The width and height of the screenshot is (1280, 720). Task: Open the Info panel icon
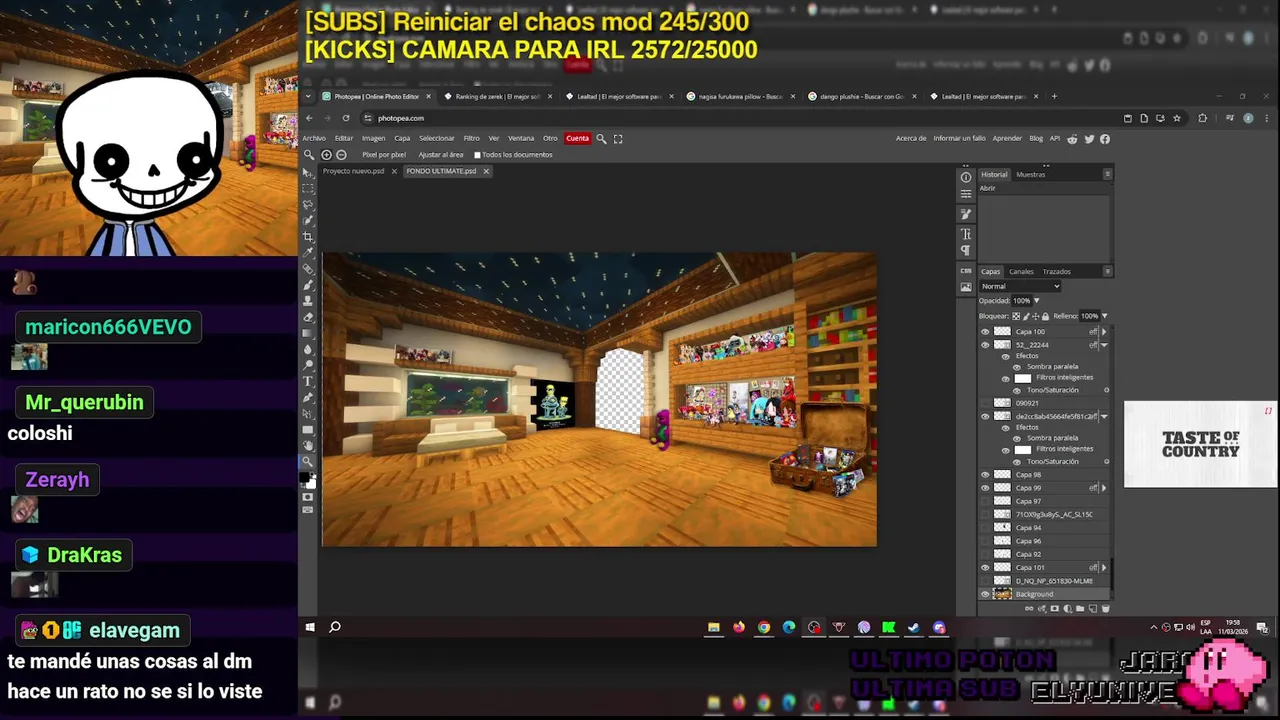coord(966,178)
